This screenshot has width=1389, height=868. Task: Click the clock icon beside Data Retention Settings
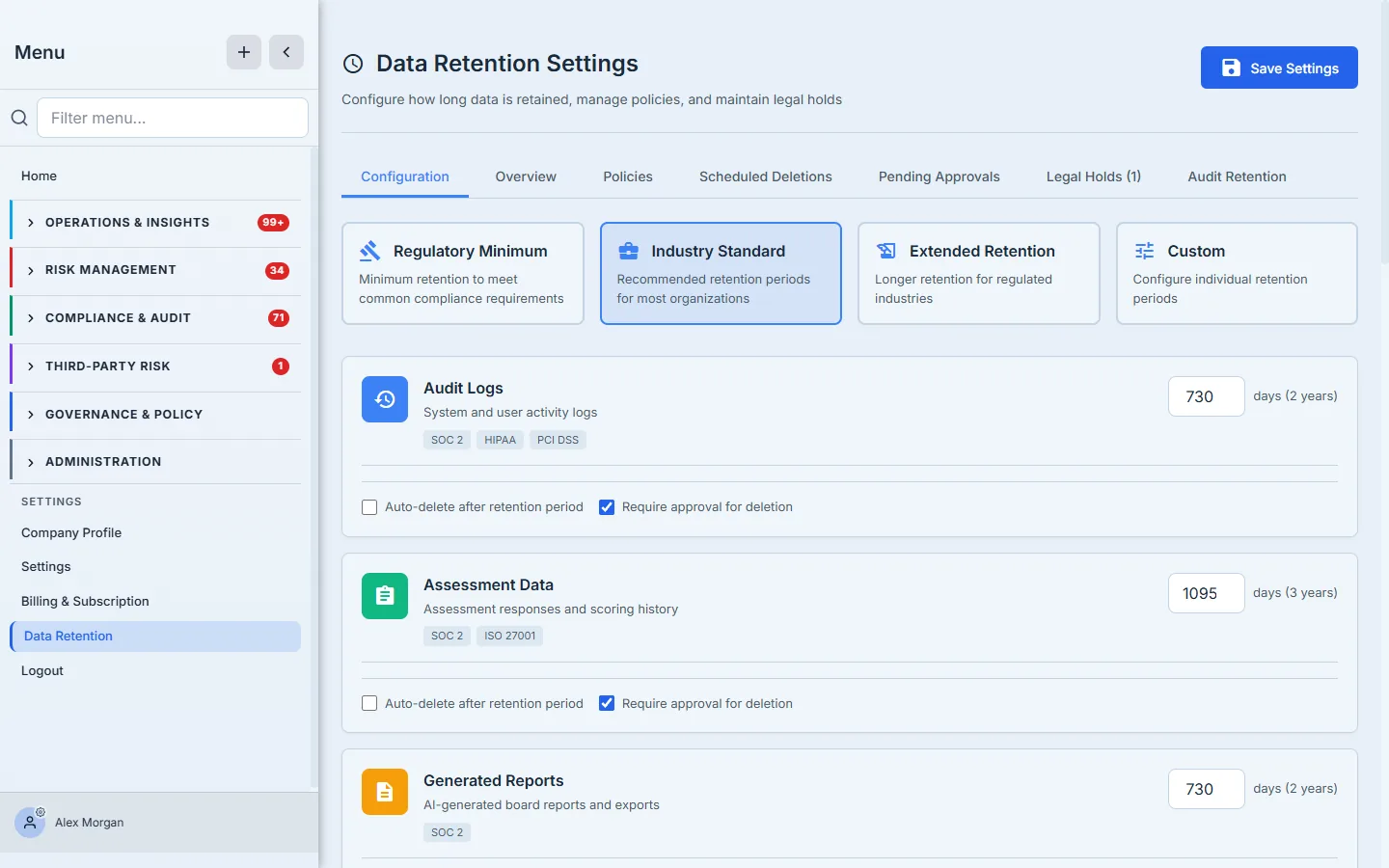(x=353, y=64)
